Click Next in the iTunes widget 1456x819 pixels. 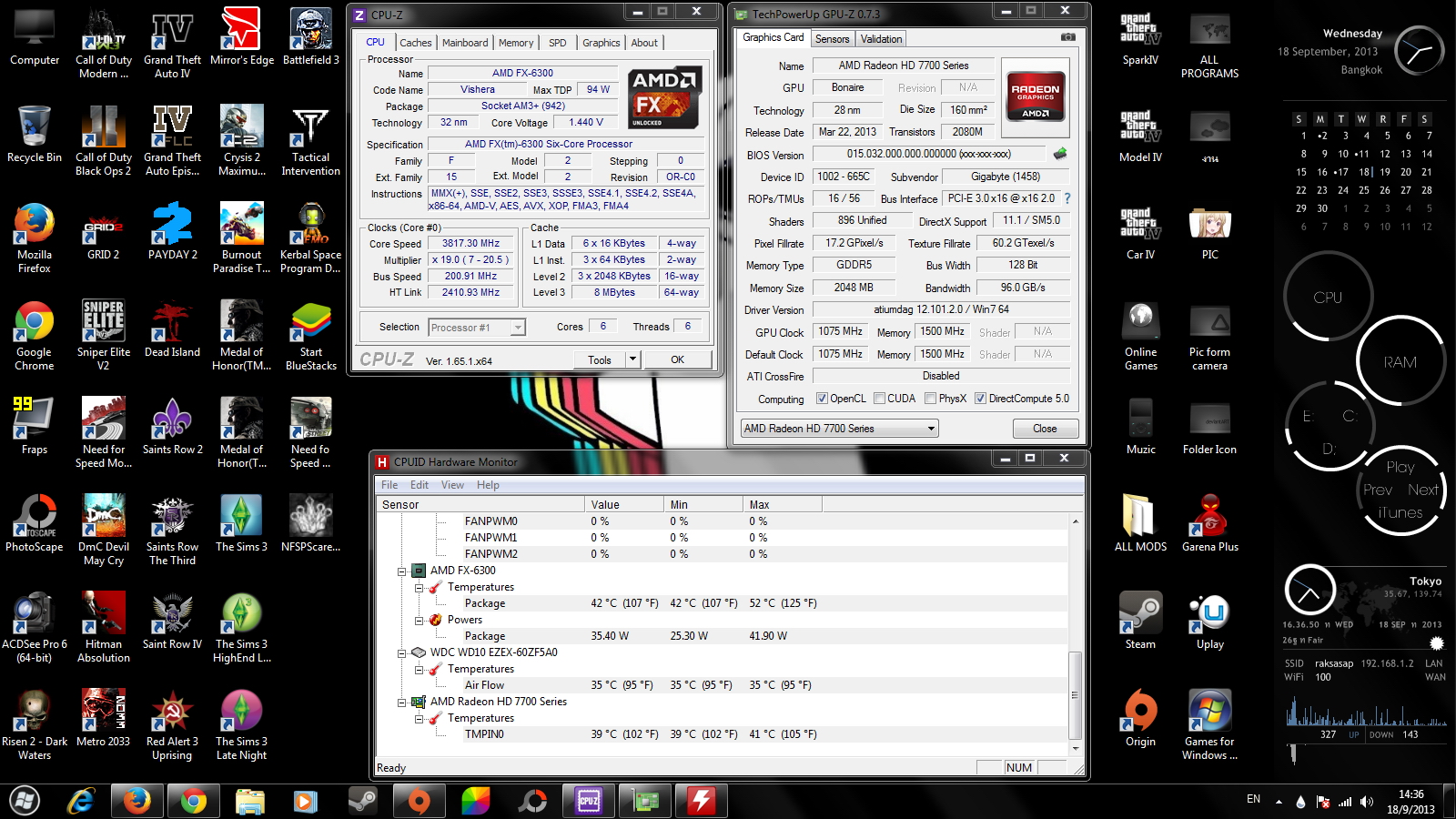pyautogui.click(x=1423, y=490)
